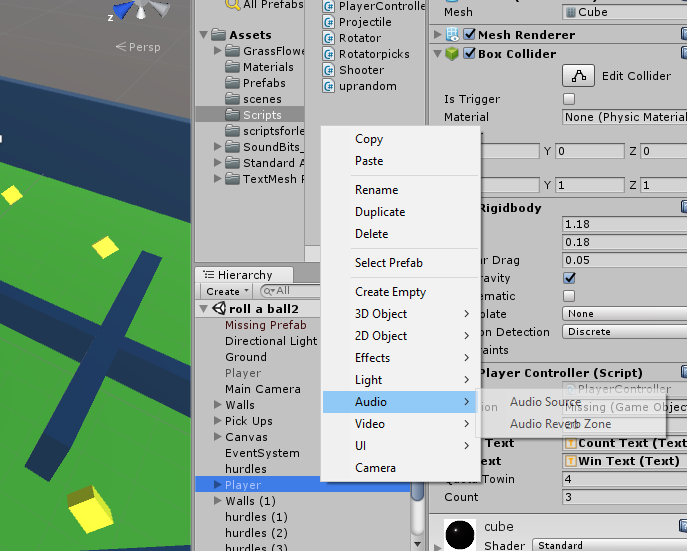The image size is (687, 551).
Task: Open the Interpolate None dropdown
Action: (x=624, y=314)
